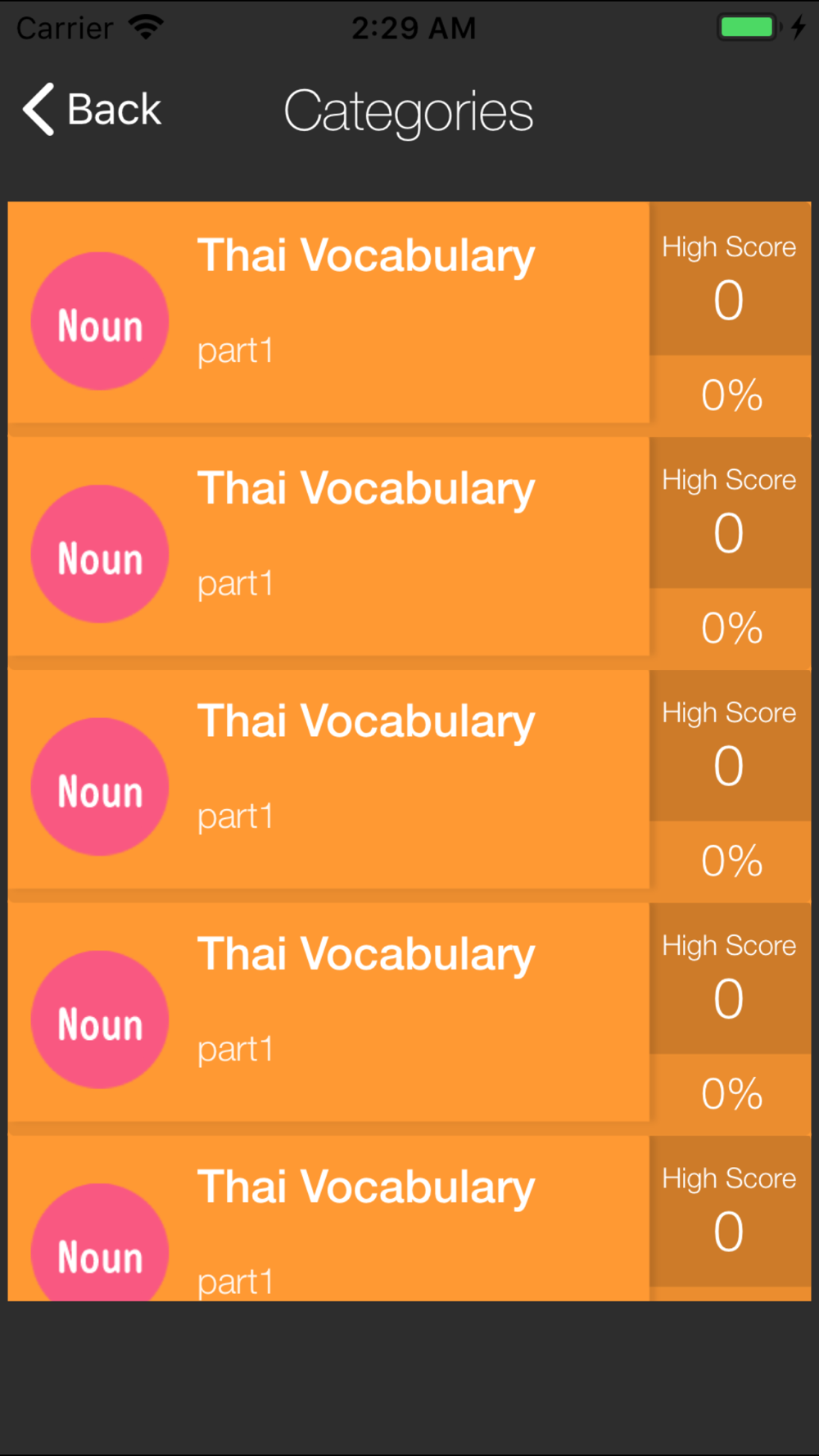This screenshot has height=1456, width=819.
Task: Tap the 0% progress in the fourth row
Action: coord(732,1094)
